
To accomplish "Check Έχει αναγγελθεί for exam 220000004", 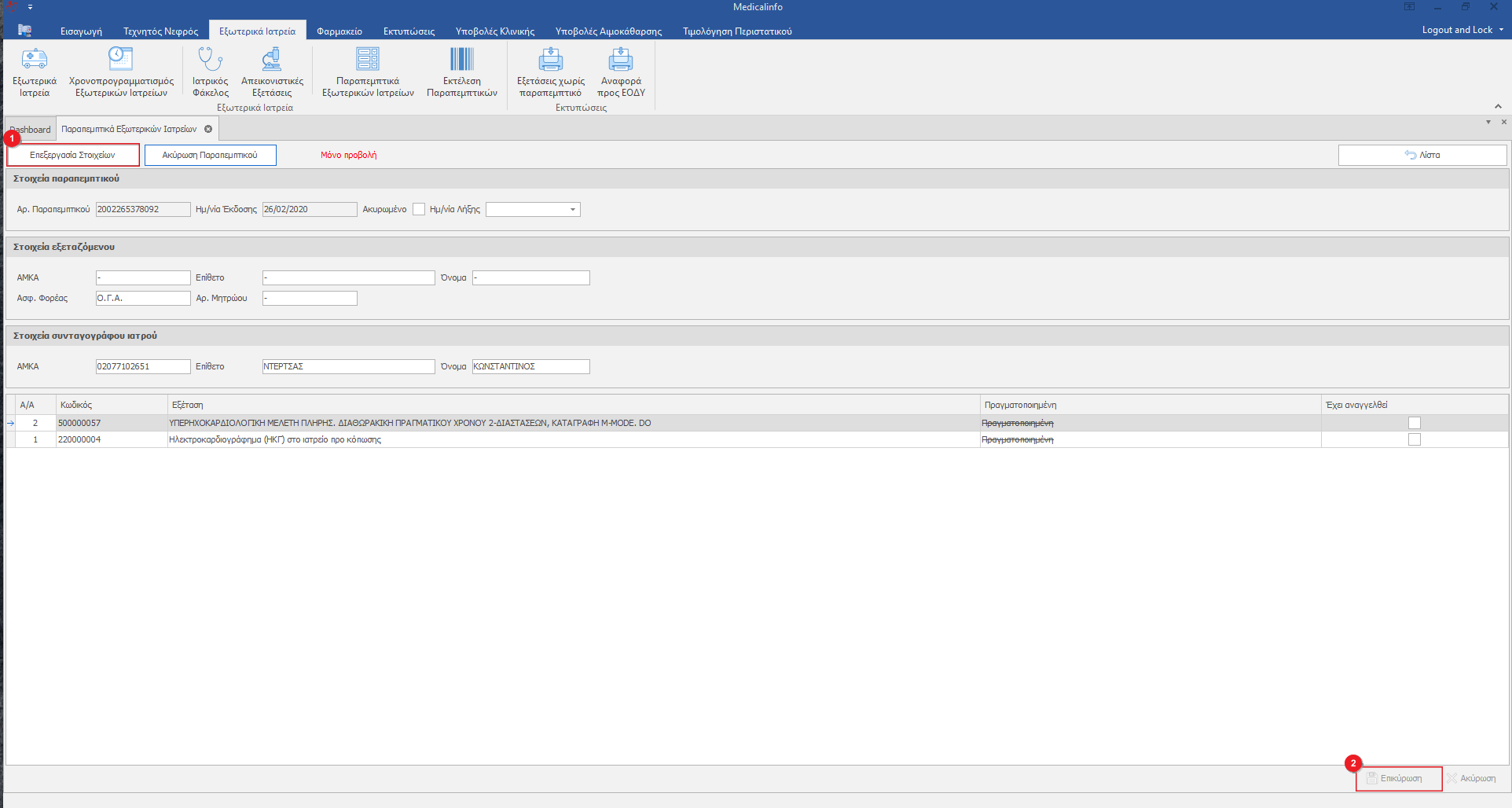I will (x=1415, y=439).
